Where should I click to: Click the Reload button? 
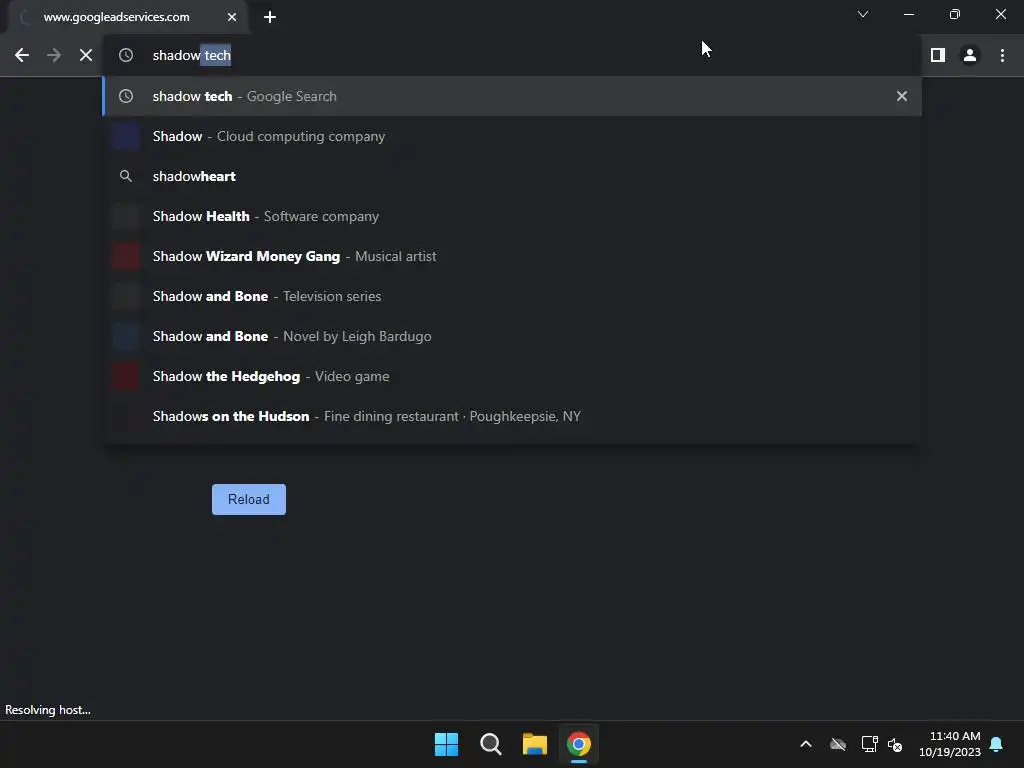(x=249, y=499)
